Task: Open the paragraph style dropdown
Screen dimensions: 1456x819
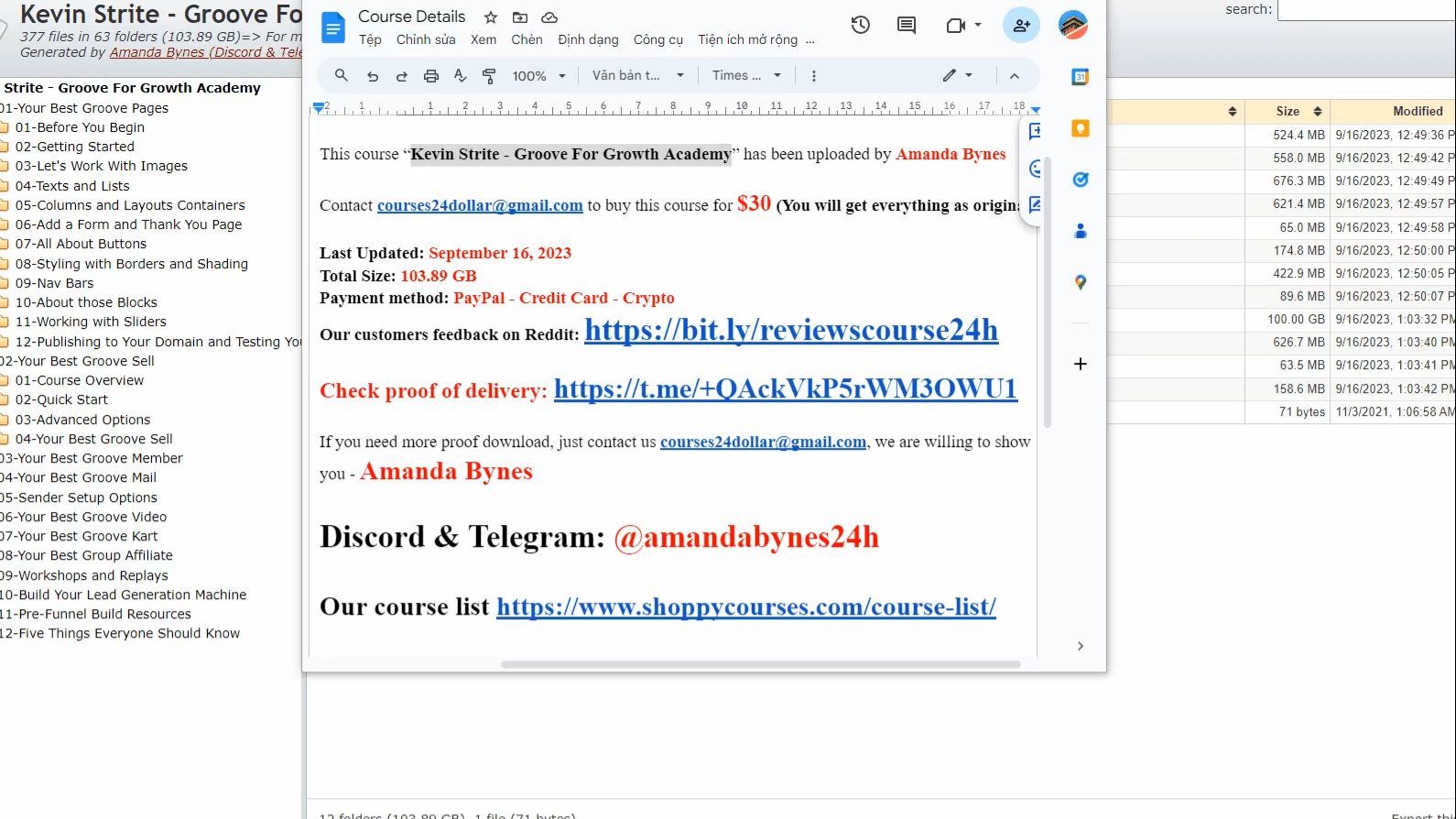Action: coord(637,76)
